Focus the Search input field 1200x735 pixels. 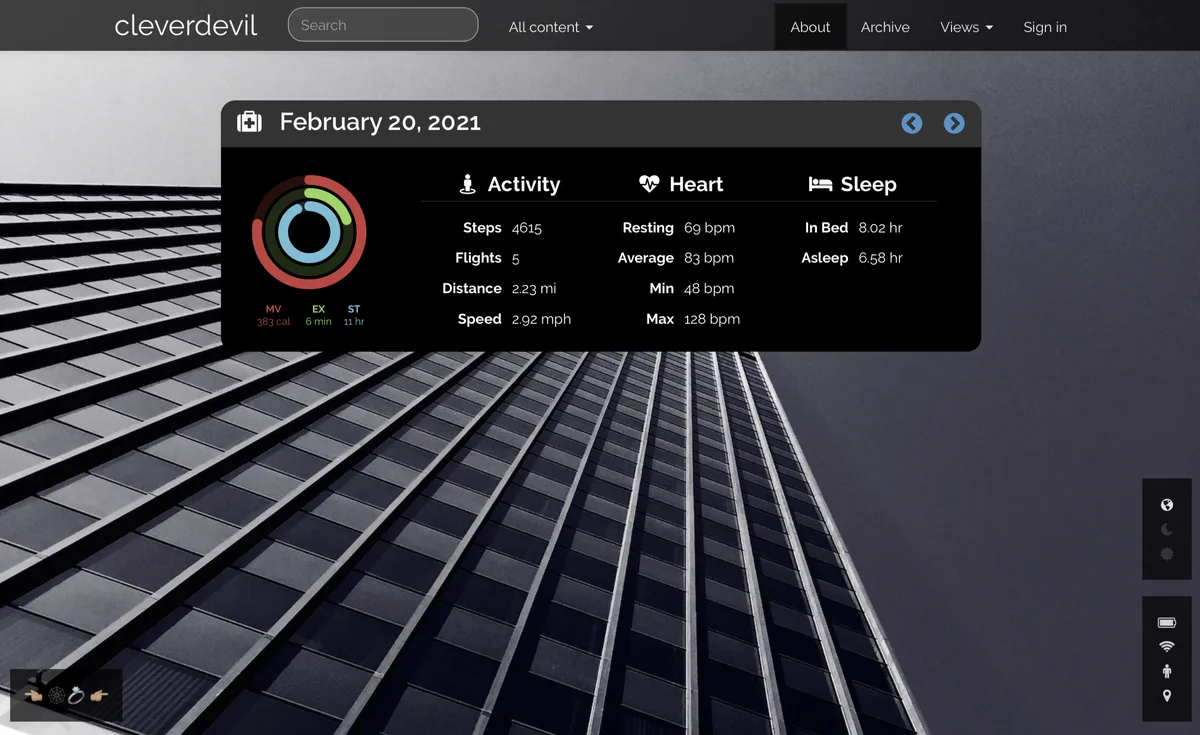pos(383,25)
